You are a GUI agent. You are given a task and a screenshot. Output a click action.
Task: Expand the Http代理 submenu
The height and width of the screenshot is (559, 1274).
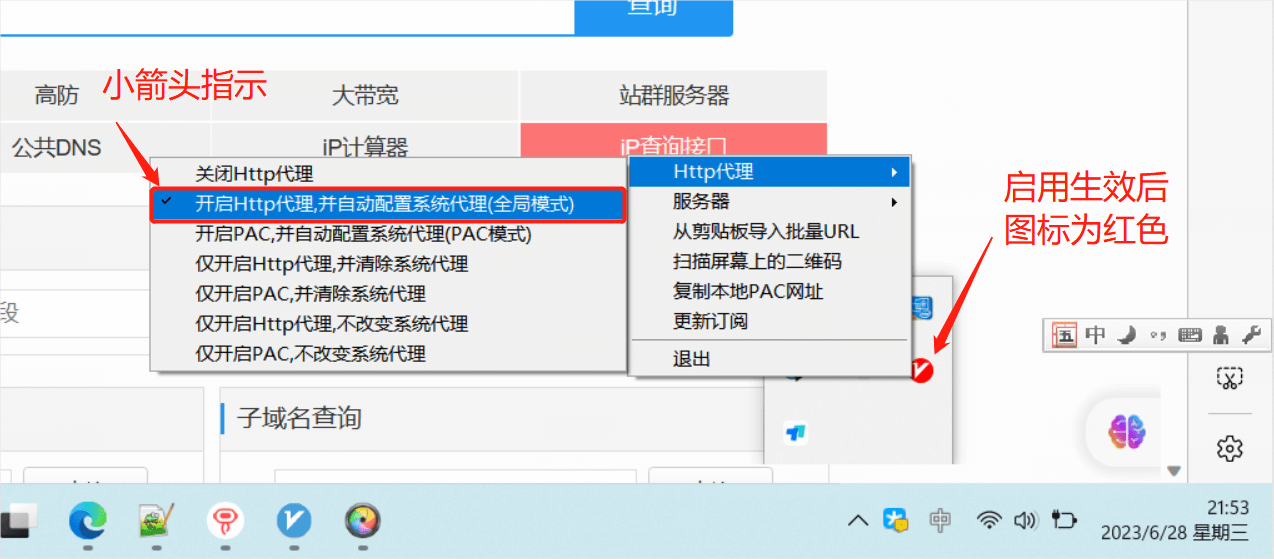coord(769,172)
